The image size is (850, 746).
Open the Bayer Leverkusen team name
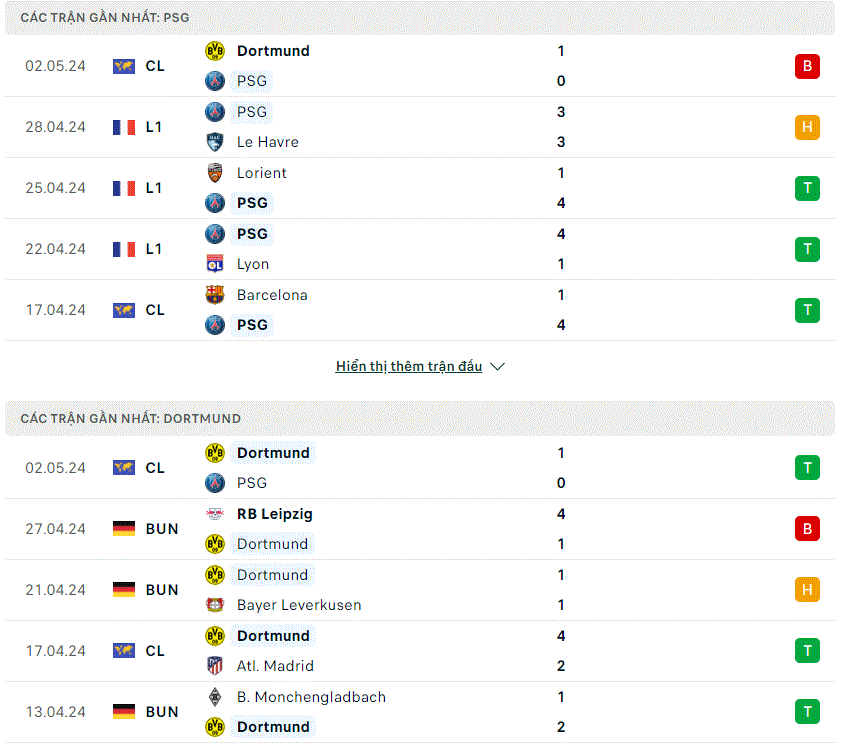pyautogui.click(x=299, y=605)
